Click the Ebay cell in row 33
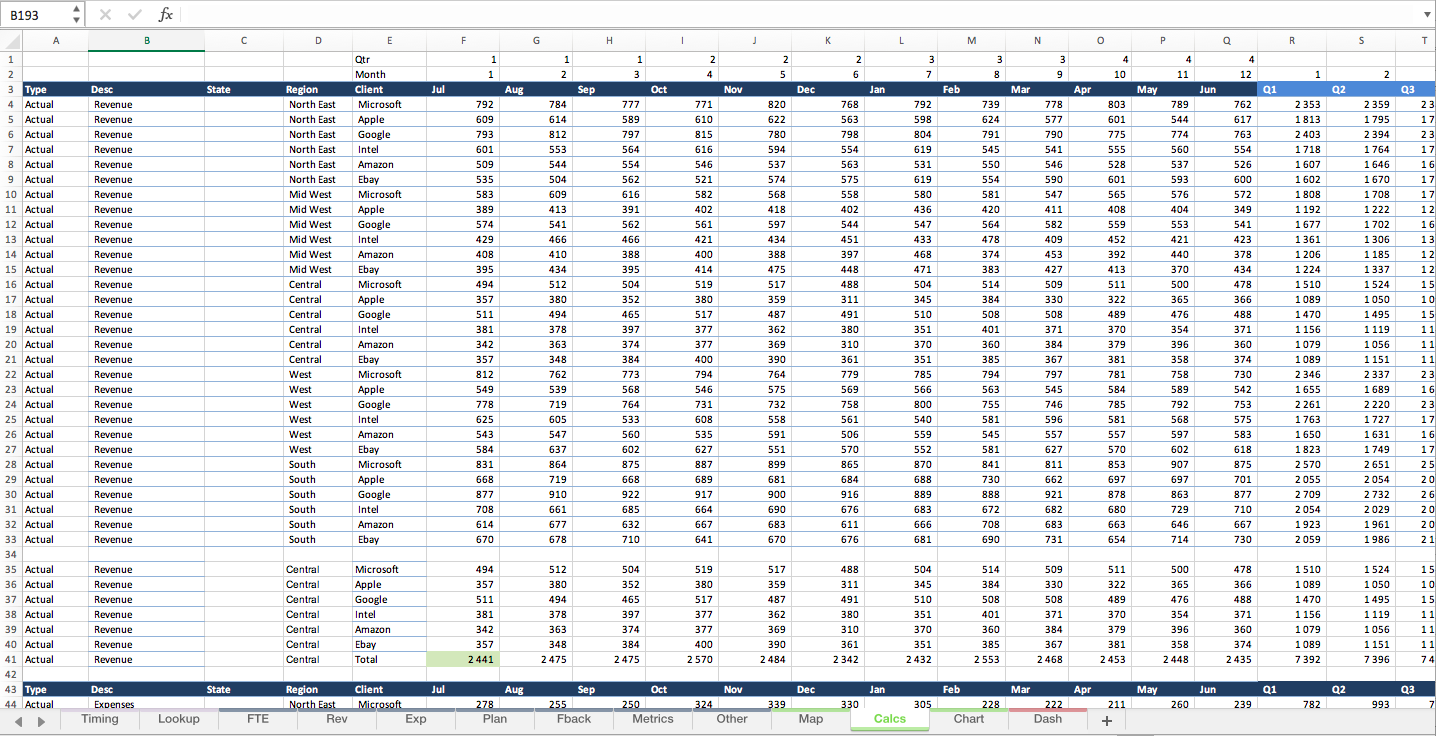Screen dimensions: 1436x736 (390, 539)
